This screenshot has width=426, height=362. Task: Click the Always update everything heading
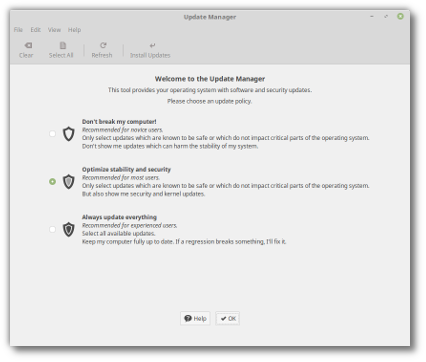click(x=119, y=217)
